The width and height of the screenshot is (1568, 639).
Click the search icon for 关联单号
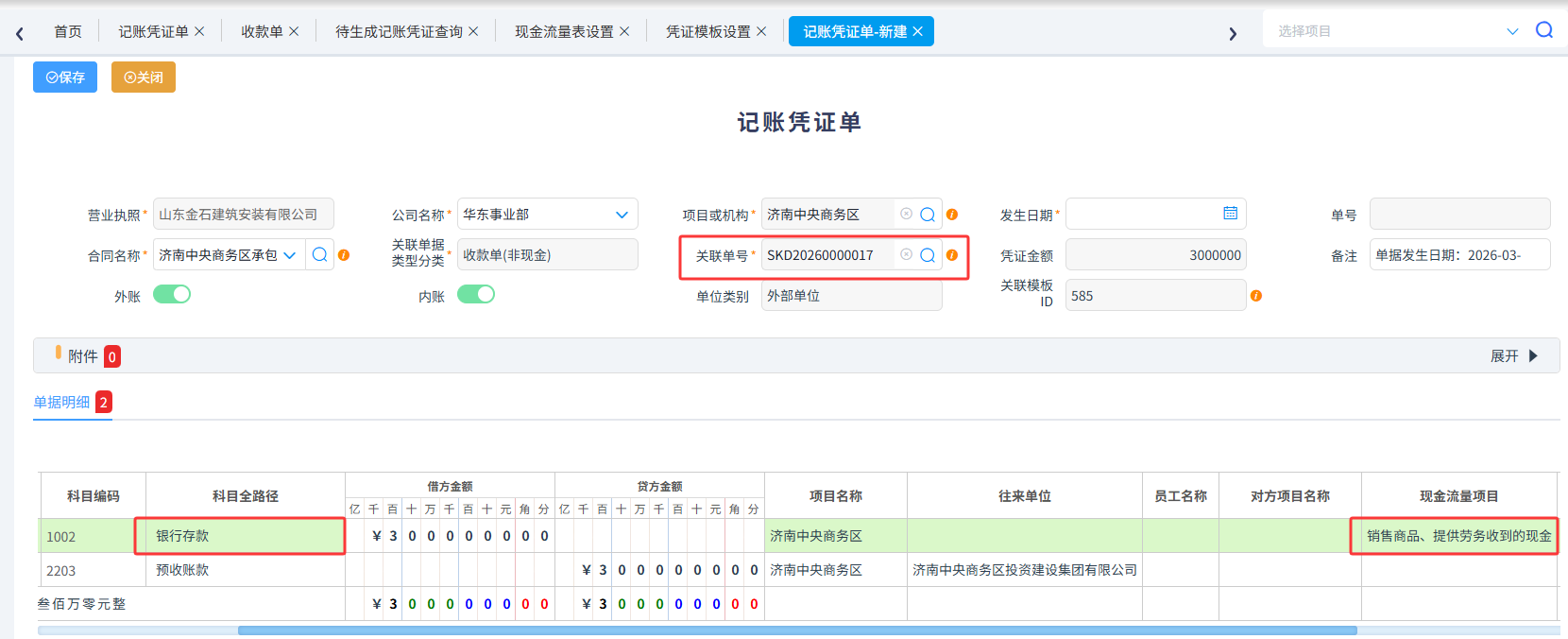928,255
